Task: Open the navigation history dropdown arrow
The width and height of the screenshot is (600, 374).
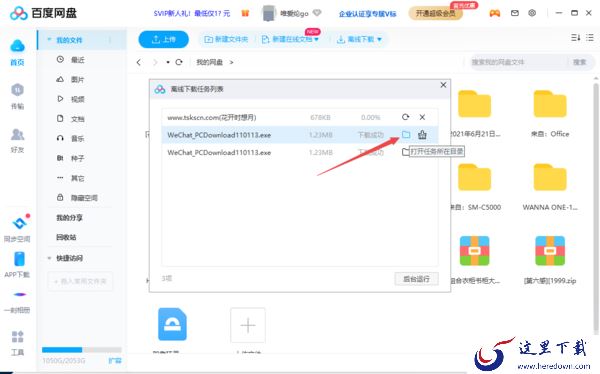Action: coord(168,62)
